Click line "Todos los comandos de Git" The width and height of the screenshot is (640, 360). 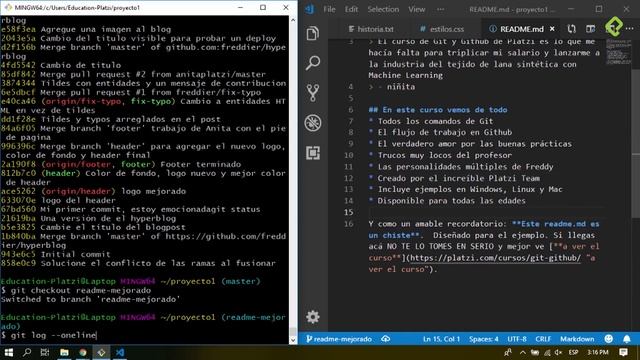(435, 121)
